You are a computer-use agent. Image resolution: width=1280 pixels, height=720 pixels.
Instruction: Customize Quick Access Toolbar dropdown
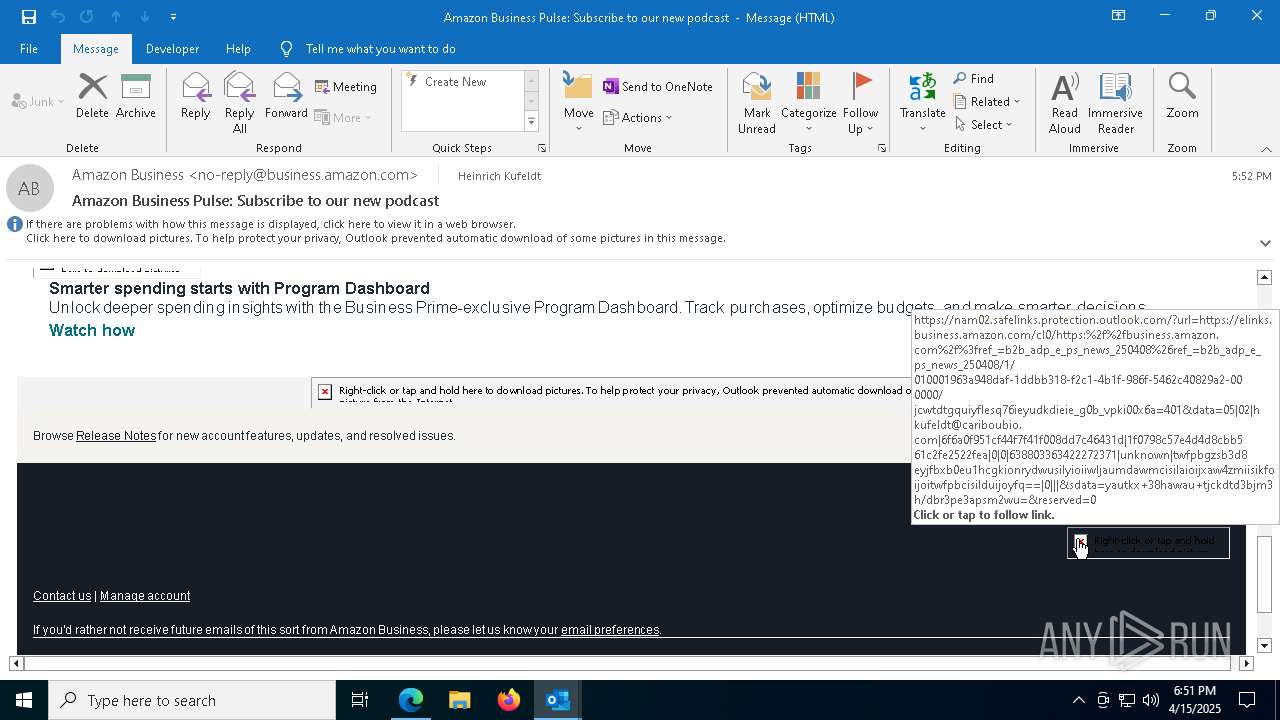coord(173,17)
